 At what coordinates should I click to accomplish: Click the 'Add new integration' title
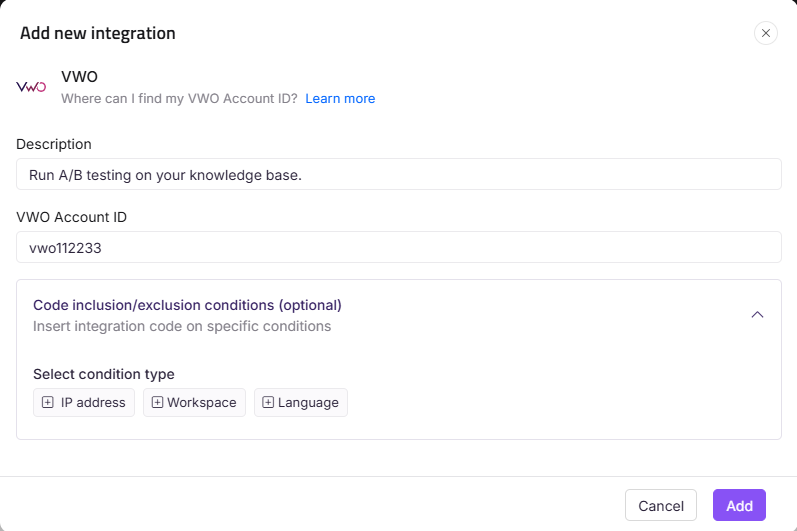point(98,33)
